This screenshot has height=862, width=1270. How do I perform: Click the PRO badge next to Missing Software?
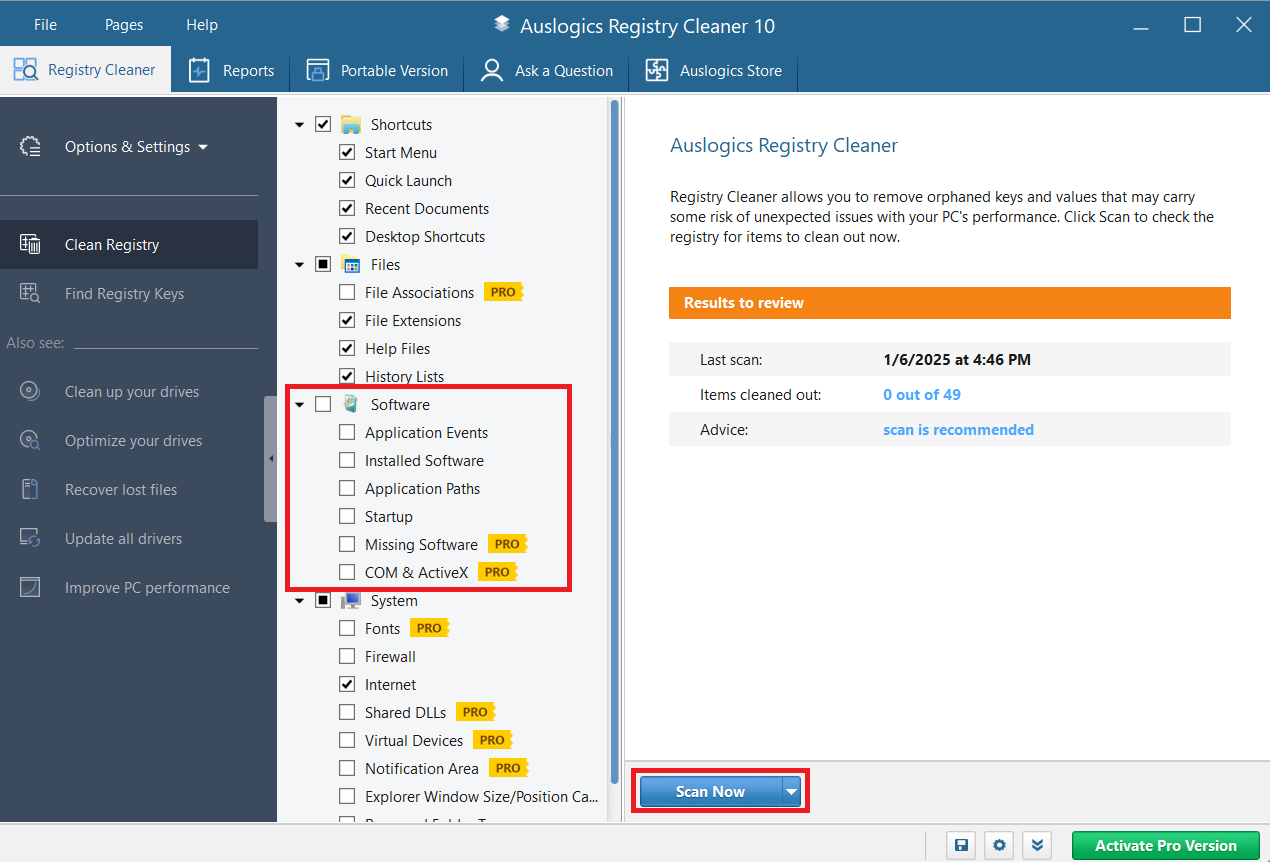tap(507, 544)
